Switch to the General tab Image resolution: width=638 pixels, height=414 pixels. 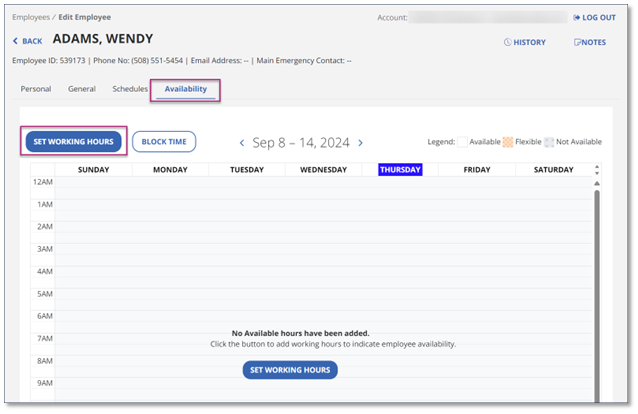[82, 89]
